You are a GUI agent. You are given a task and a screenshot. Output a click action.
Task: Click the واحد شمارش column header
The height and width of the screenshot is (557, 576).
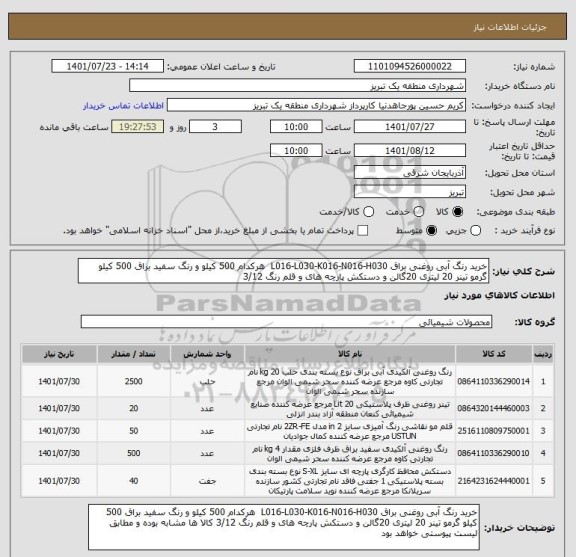(x=207, y=354)
